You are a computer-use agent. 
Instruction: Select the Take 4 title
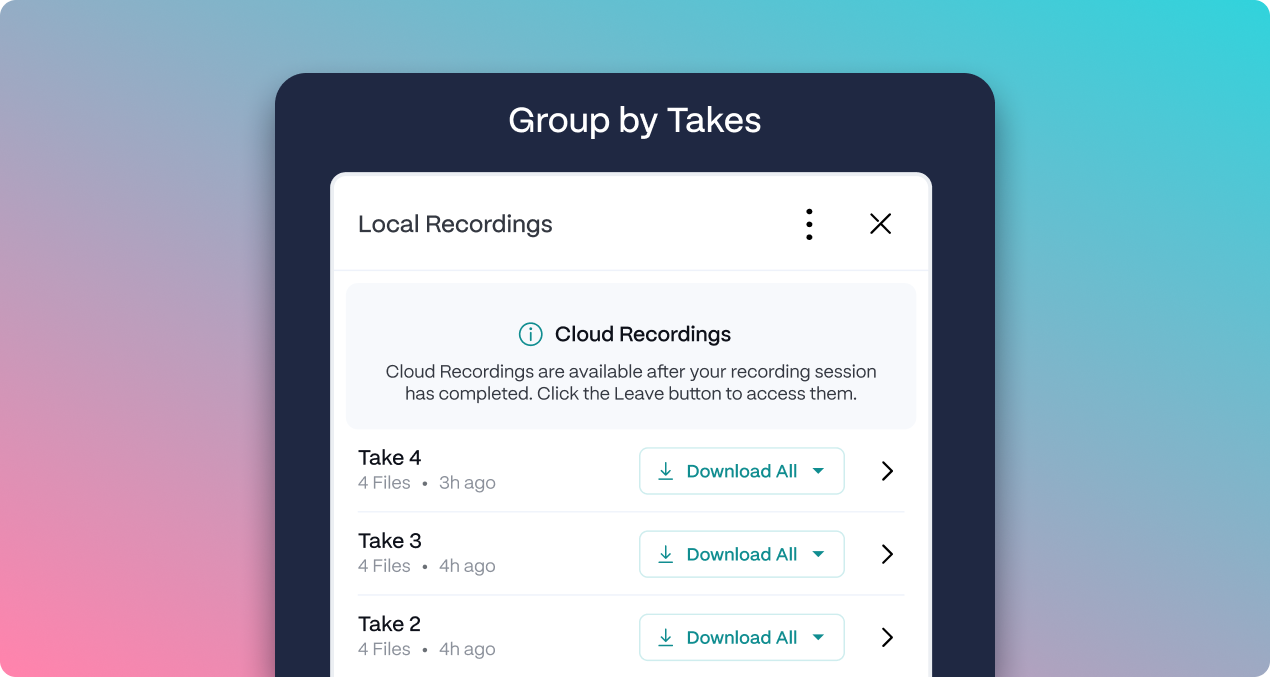coord(390,458)
